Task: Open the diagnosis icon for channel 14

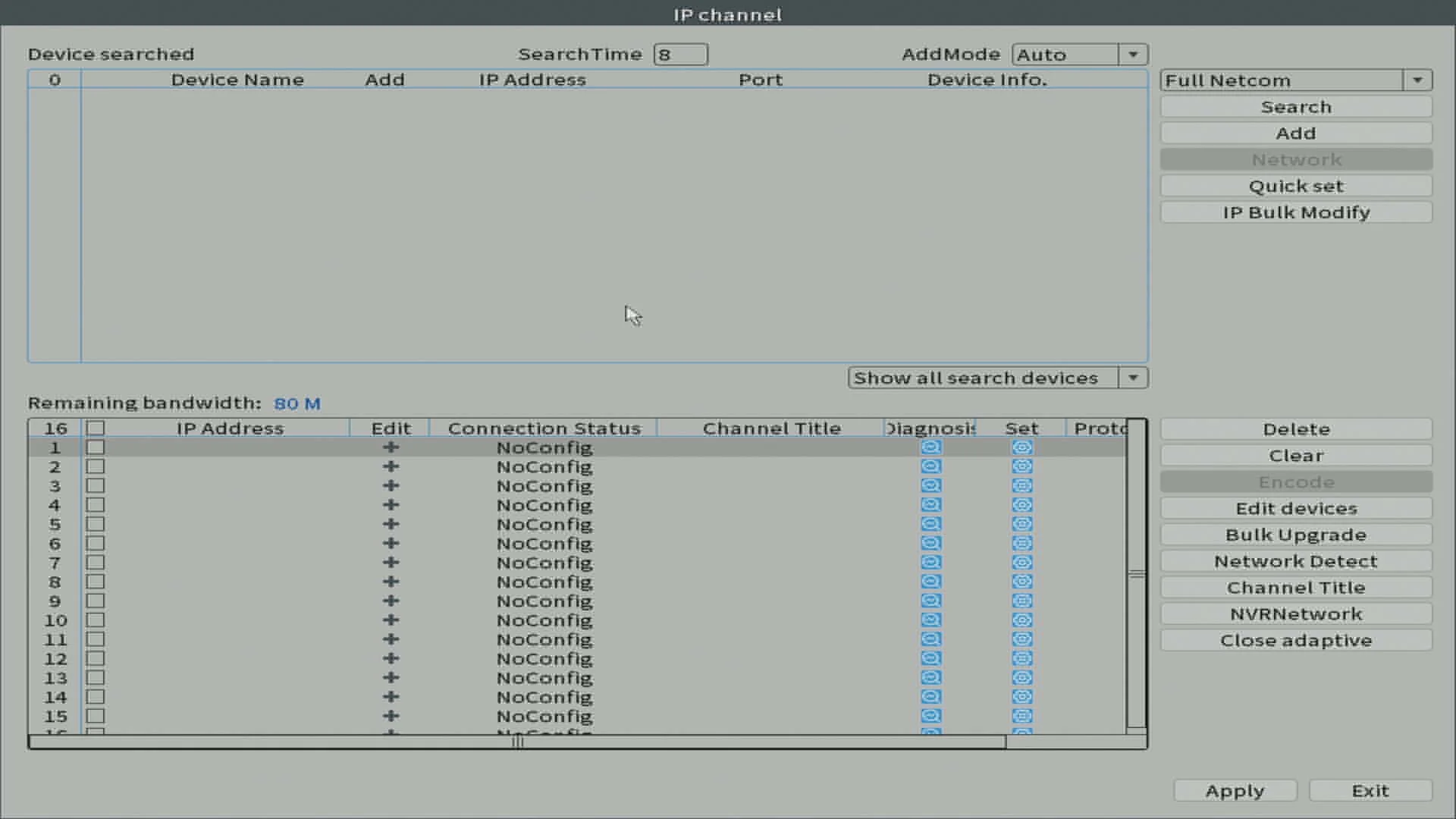Action: click(930, 697)
